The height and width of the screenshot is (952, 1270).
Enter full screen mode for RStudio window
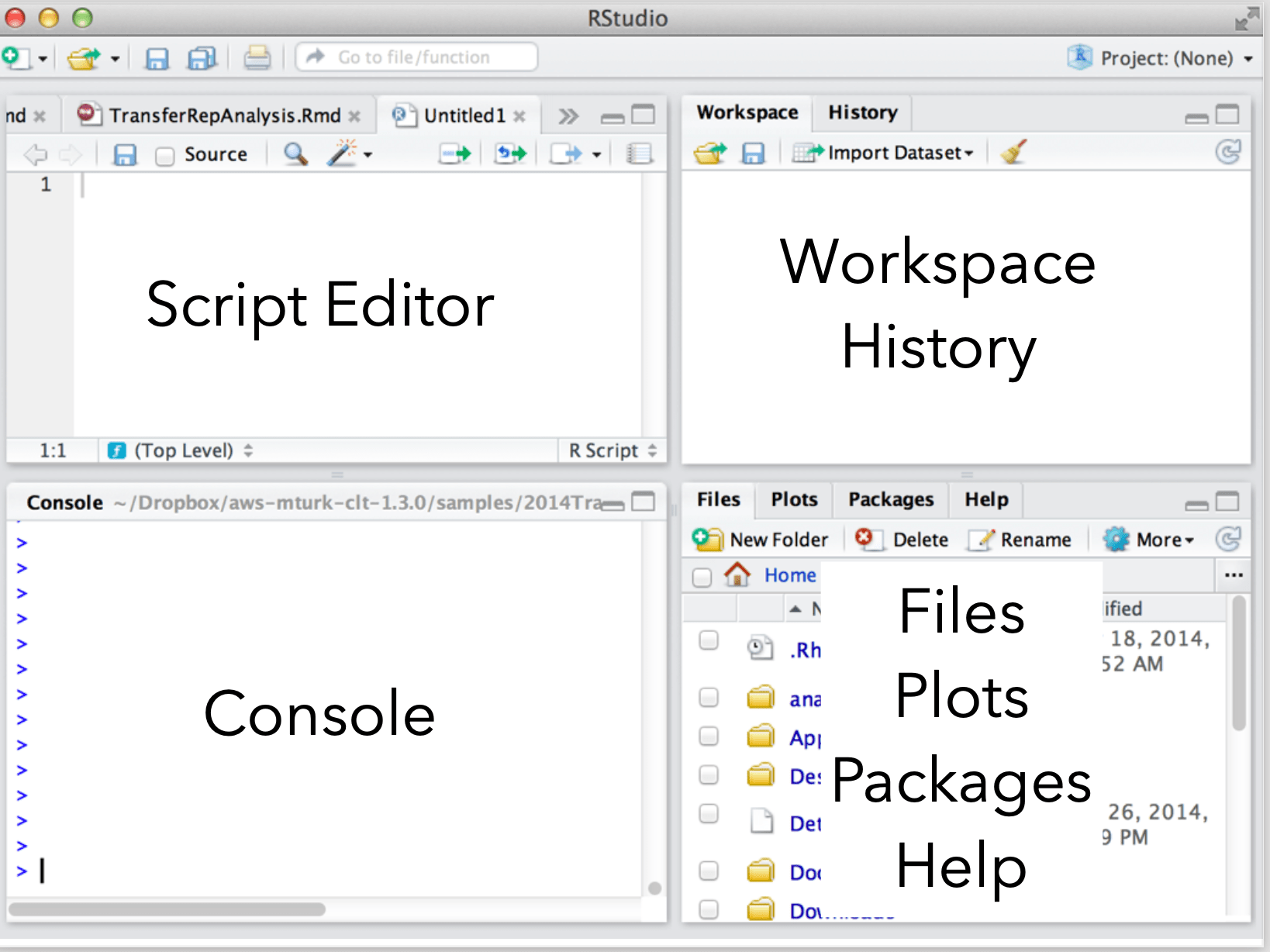(1247, 19)
